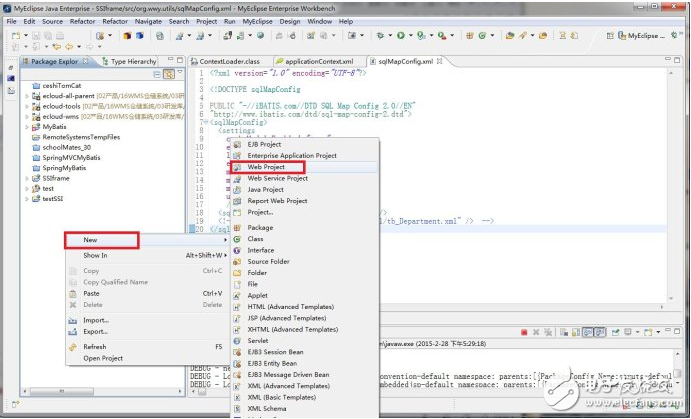Image resolution: width=691 pixels, height=419 pixels.
Task: Expand the SSIframe project tree node
Action: pyautogui.click(x=26, y=176)
